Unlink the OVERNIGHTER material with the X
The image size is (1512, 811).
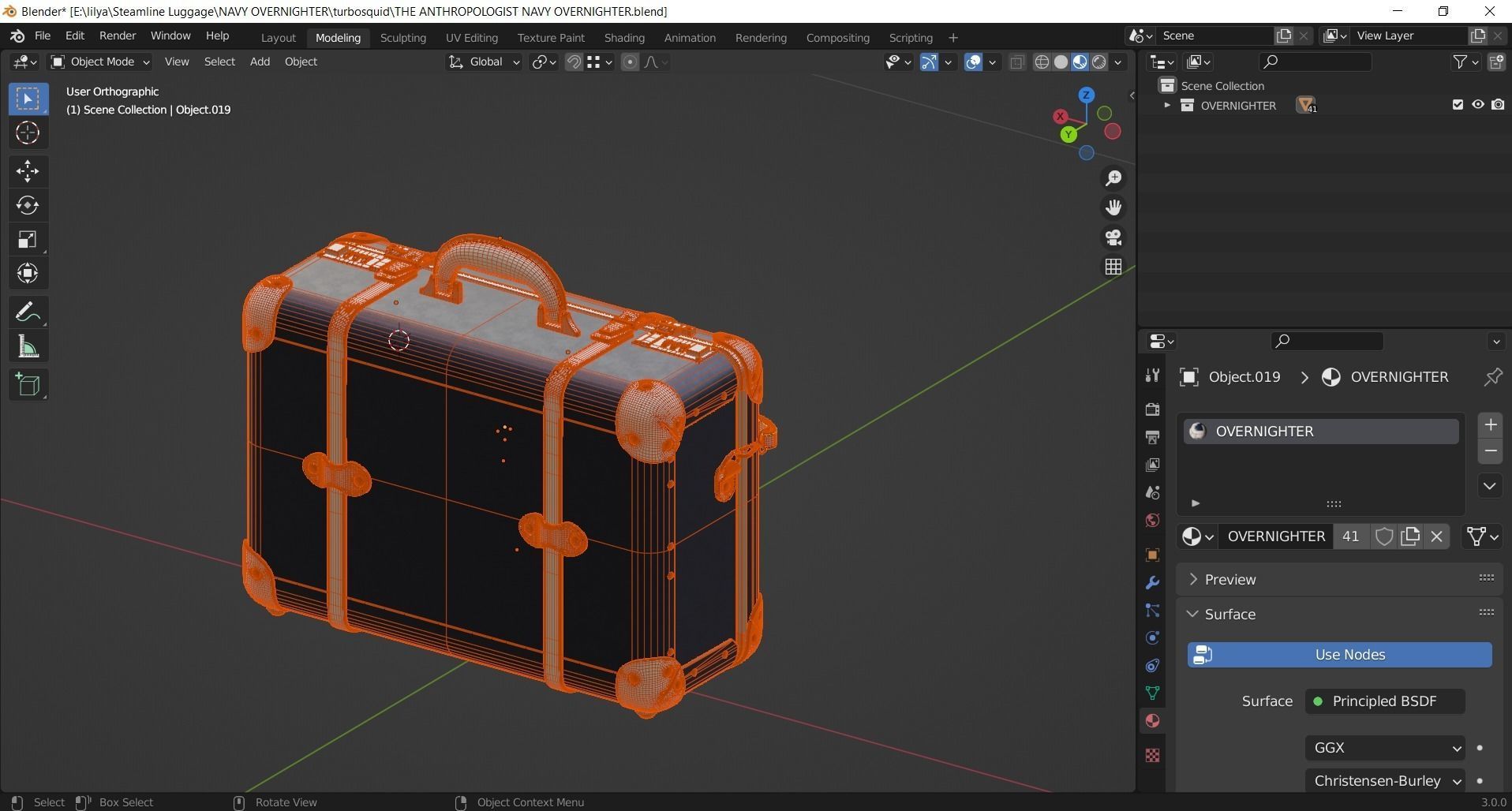click(1437, 536)
